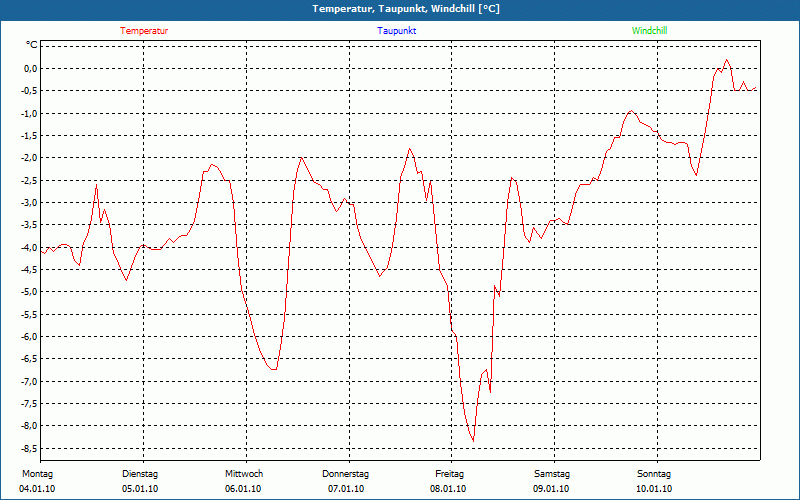Click the highest temperature peak on Sonntag
Image resolution: width=800 pixels, height=500 pixels.
pos(727,60)
